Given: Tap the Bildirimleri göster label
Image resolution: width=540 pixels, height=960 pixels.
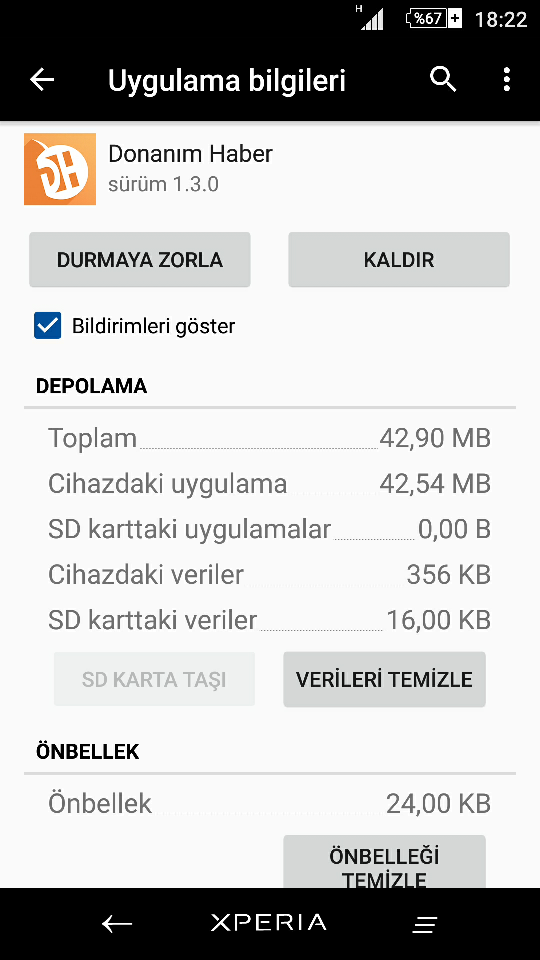Looking at the screenshot, I should click(x=154, y=326).
